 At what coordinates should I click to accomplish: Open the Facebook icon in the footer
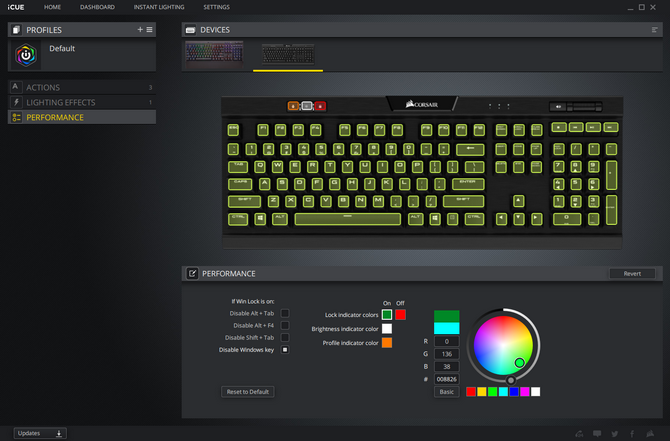[x=632, y=433]
